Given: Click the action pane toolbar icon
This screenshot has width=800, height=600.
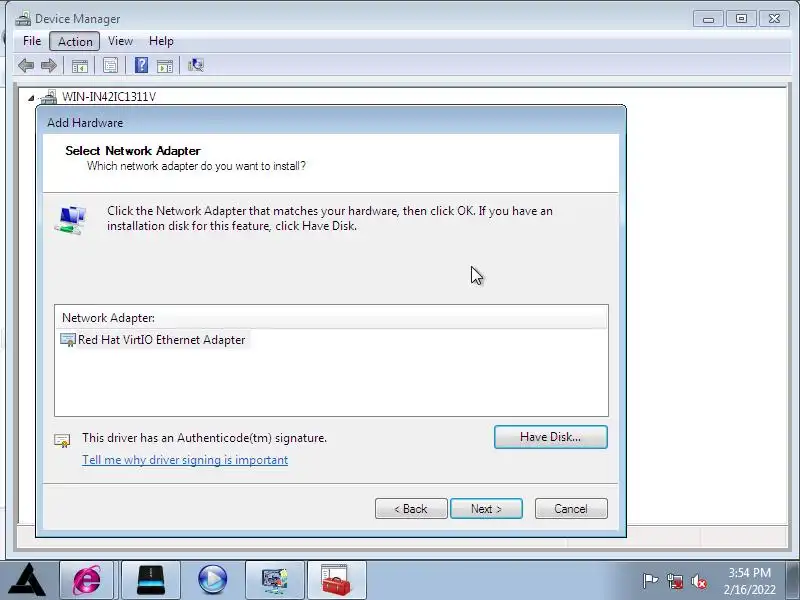Looking at the screenshot, I should (x=165, y=65).
